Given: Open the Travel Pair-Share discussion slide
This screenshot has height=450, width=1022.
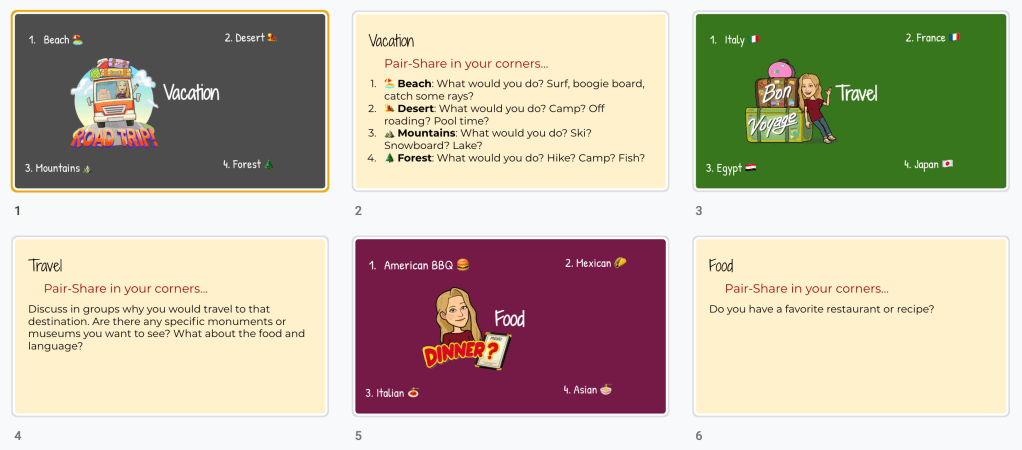Looking at the screenshot, I should coord(169,326).
